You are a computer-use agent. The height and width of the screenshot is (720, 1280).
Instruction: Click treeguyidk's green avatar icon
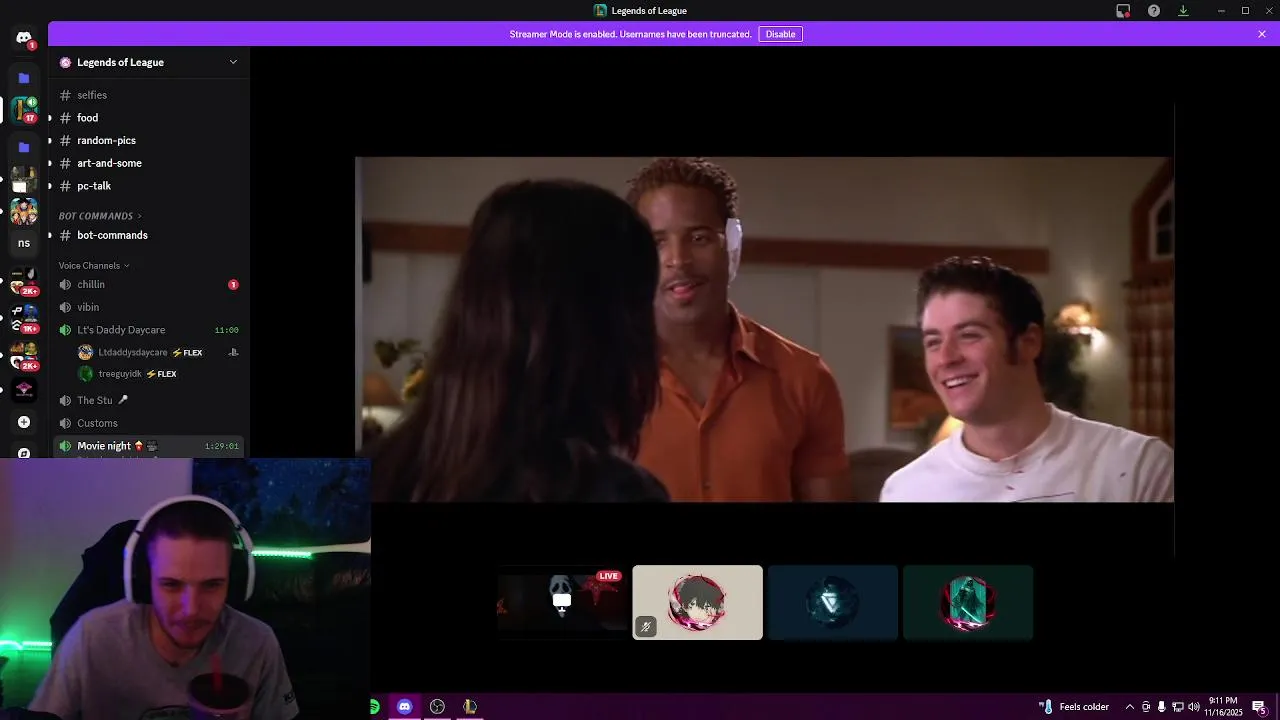point(85,374)
